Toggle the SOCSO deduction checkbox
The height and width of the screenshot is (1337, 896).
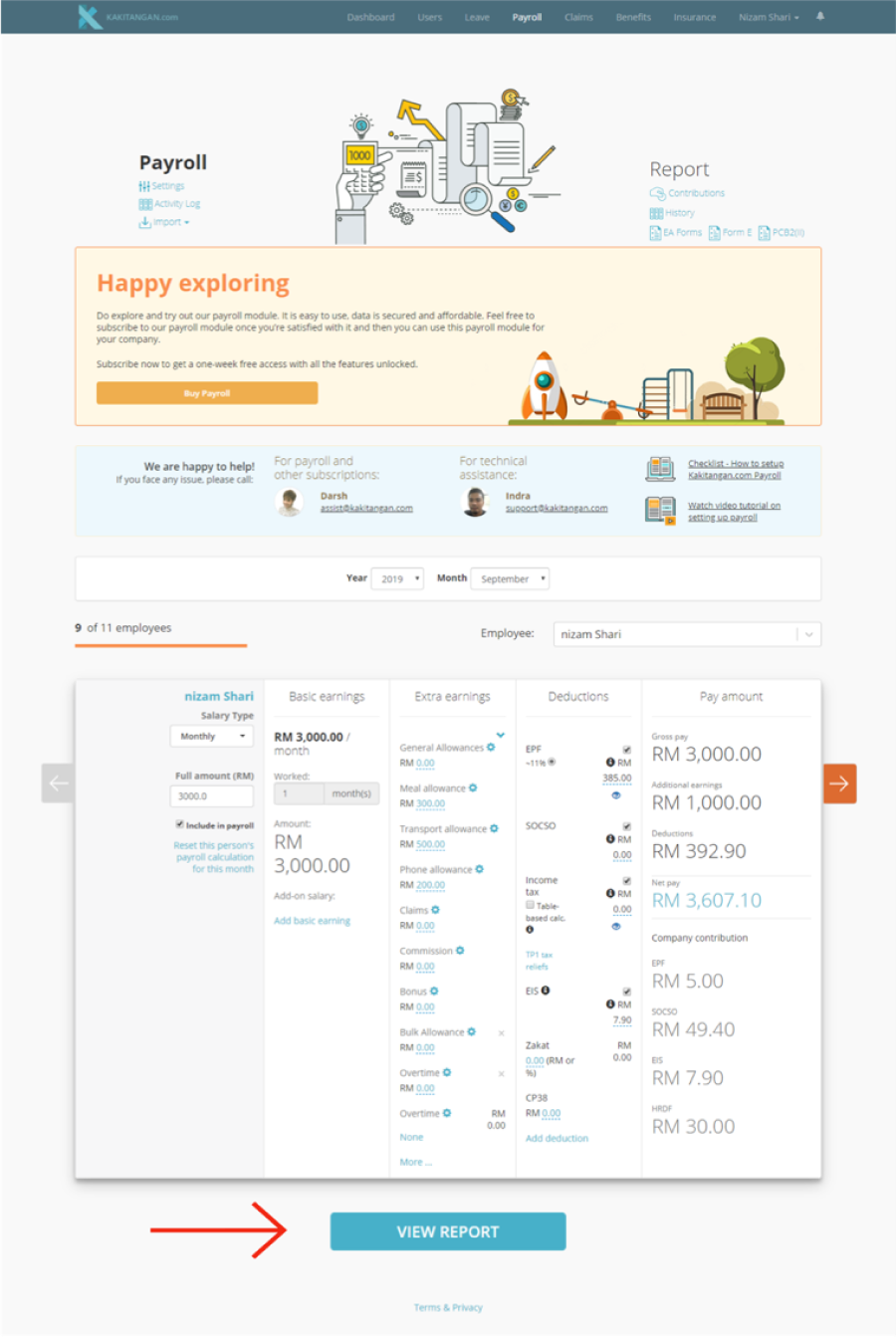tap(626, 826)
